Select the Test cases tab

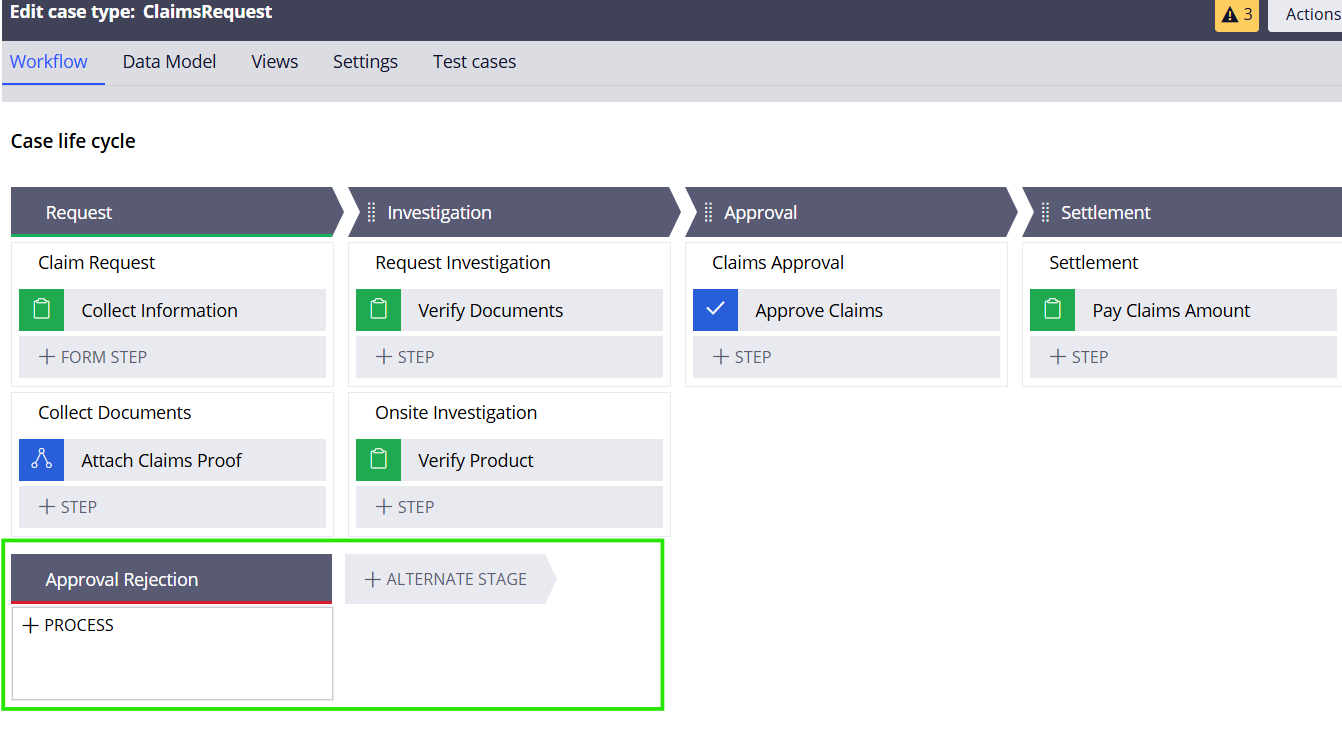pyautogui.click(x=474, y=61)
